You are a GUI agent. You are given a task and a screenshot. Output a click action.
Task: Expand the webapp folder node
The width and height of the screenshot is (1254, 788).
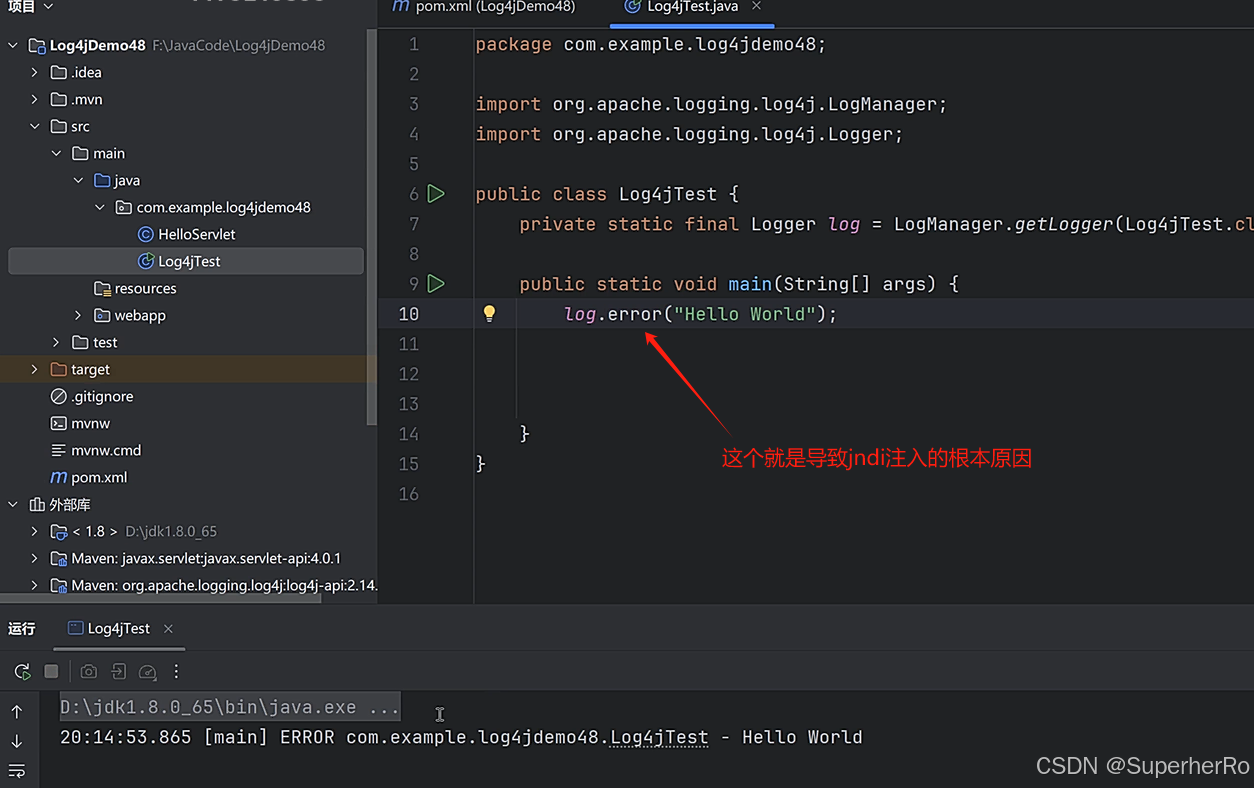[78, 316]
